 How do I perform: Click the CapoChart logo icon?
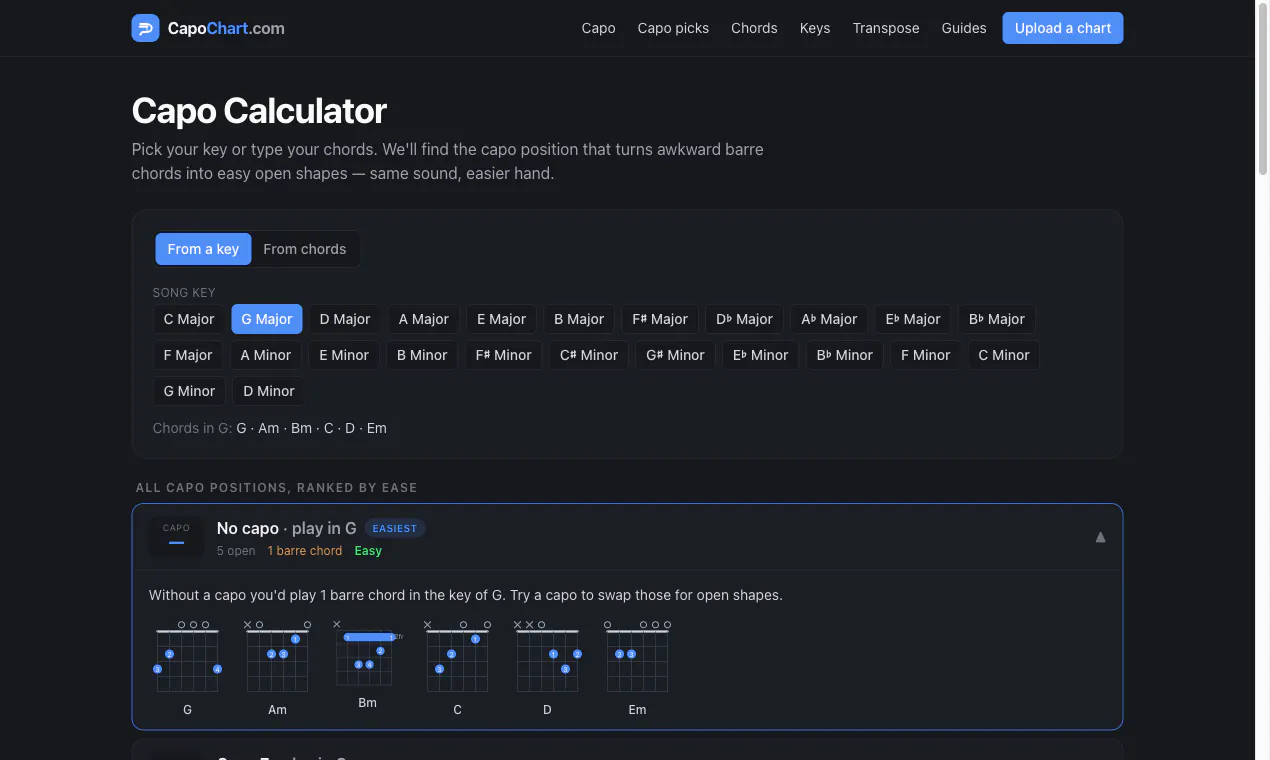145,28
